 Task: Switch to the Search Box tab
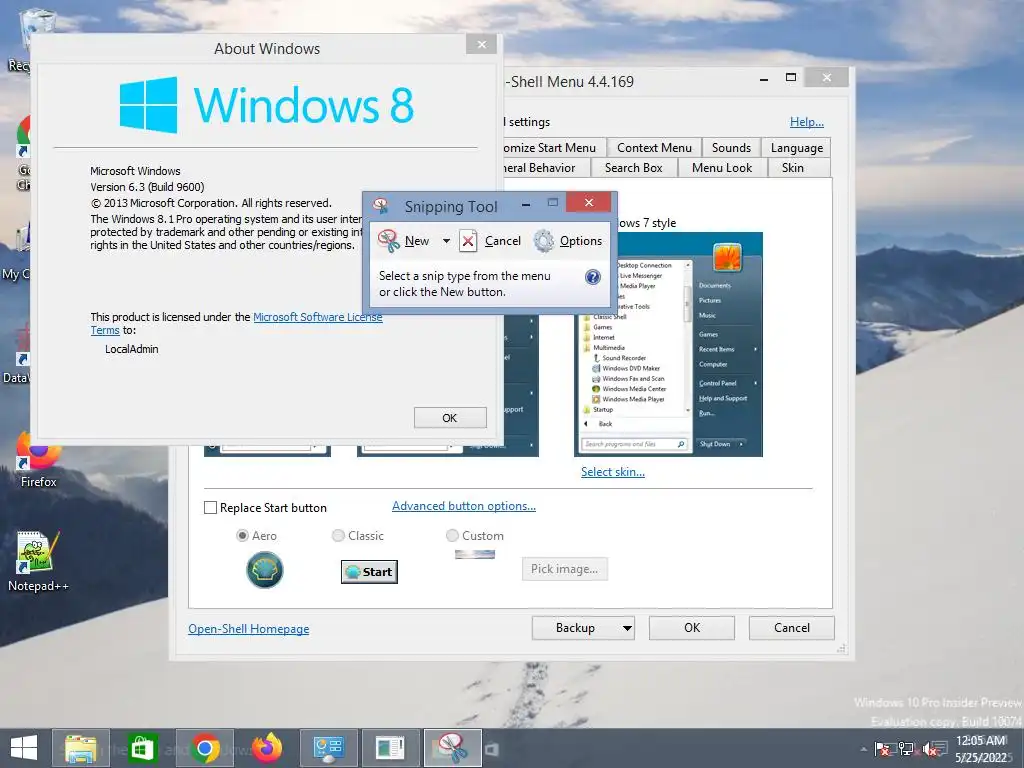tap(633, 168)
